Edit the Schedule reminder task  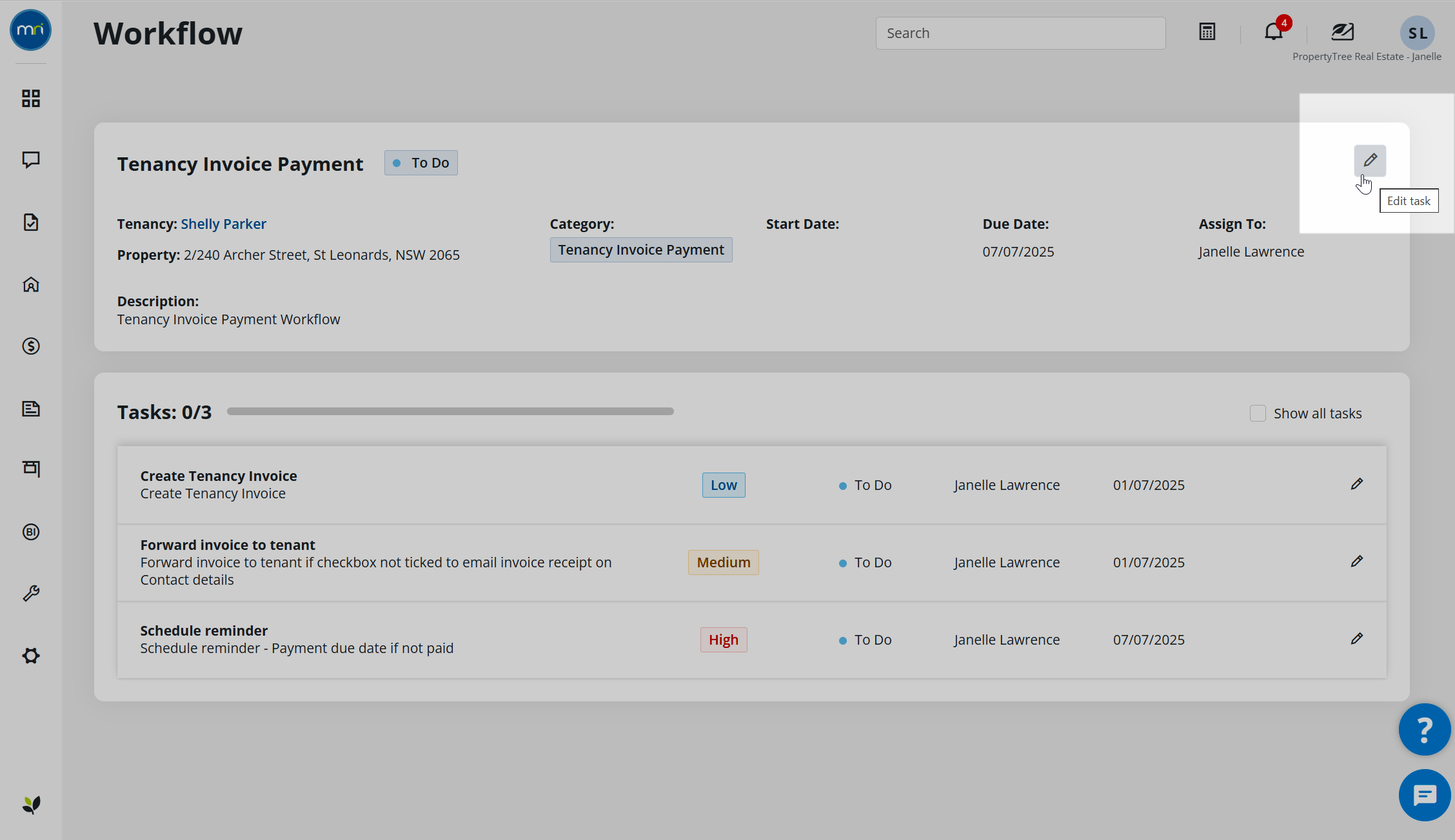pyautogui.click(x=1357, y=639)
